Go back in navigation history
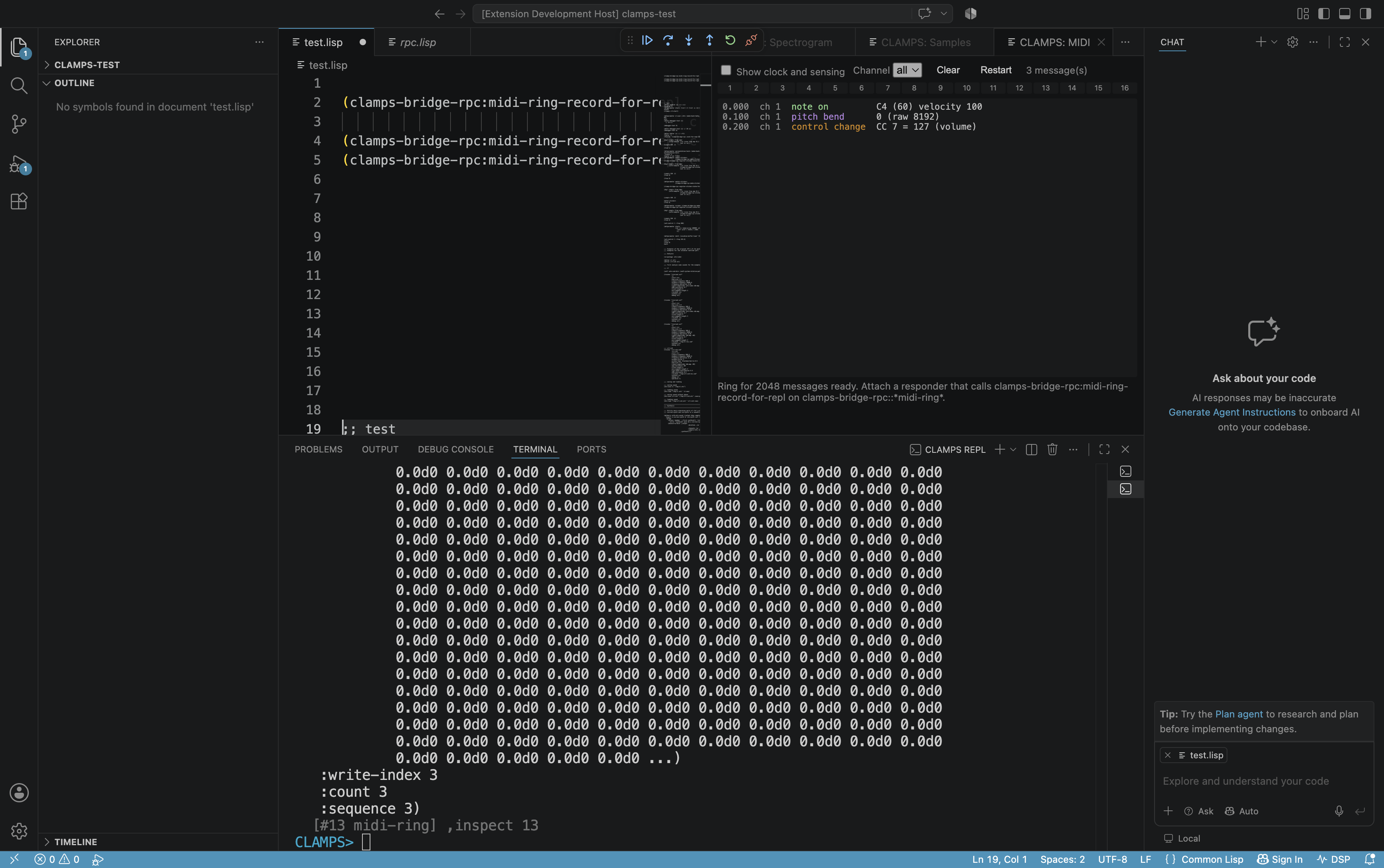The height and width of the screenshot is (868, 1384). (x=439, y=14)
